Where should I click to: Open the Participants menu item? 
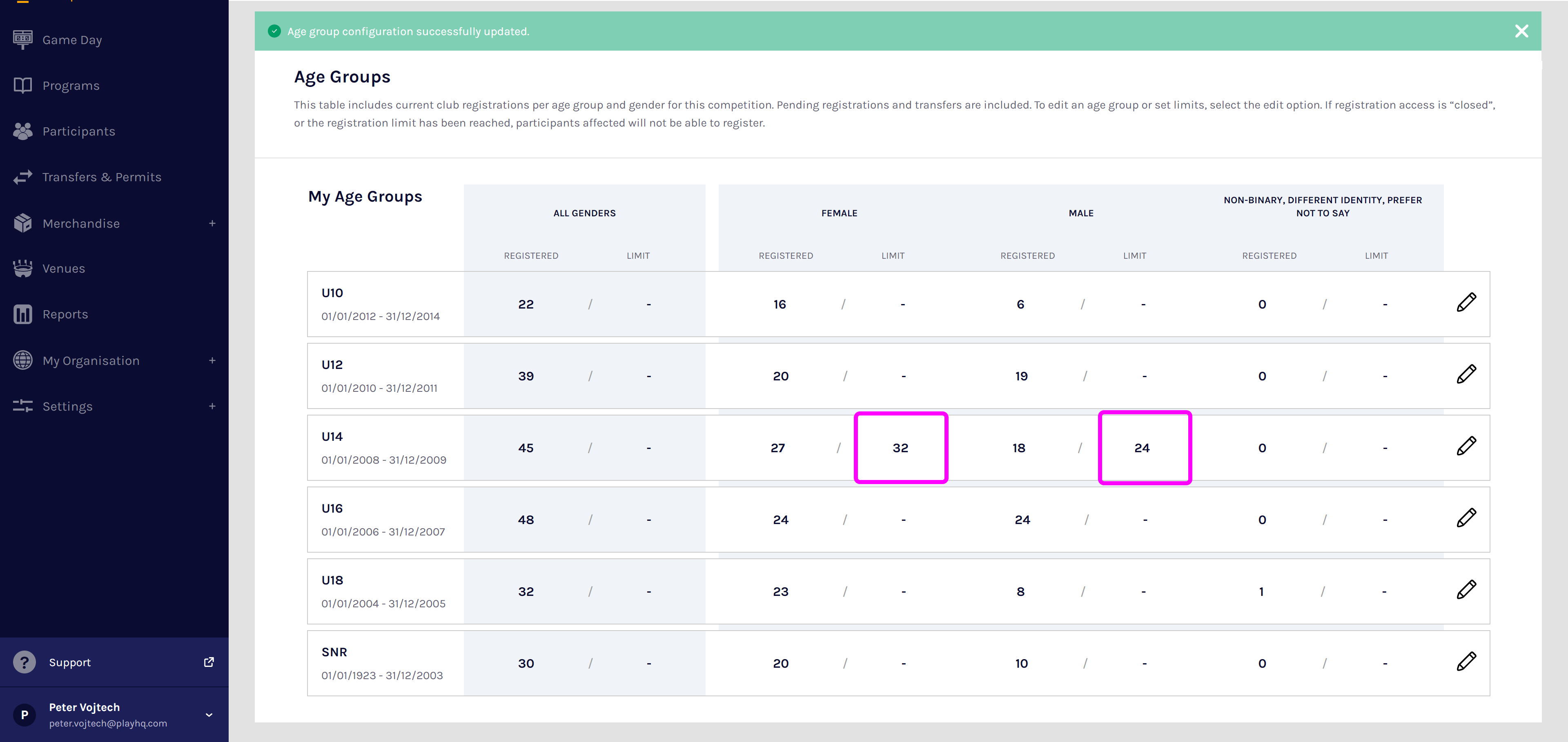click(78, 131)
